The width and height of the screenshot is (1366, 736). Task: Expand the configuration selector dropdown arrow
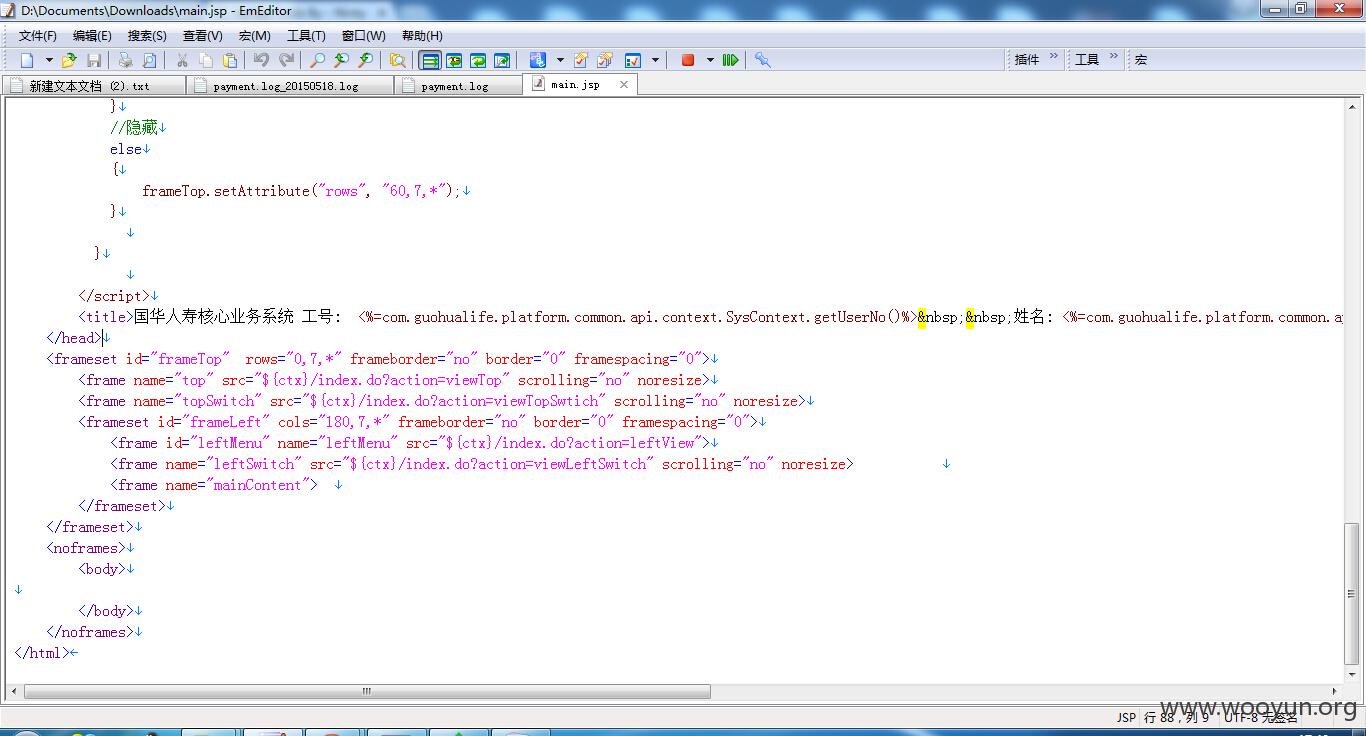click(560, 60)
